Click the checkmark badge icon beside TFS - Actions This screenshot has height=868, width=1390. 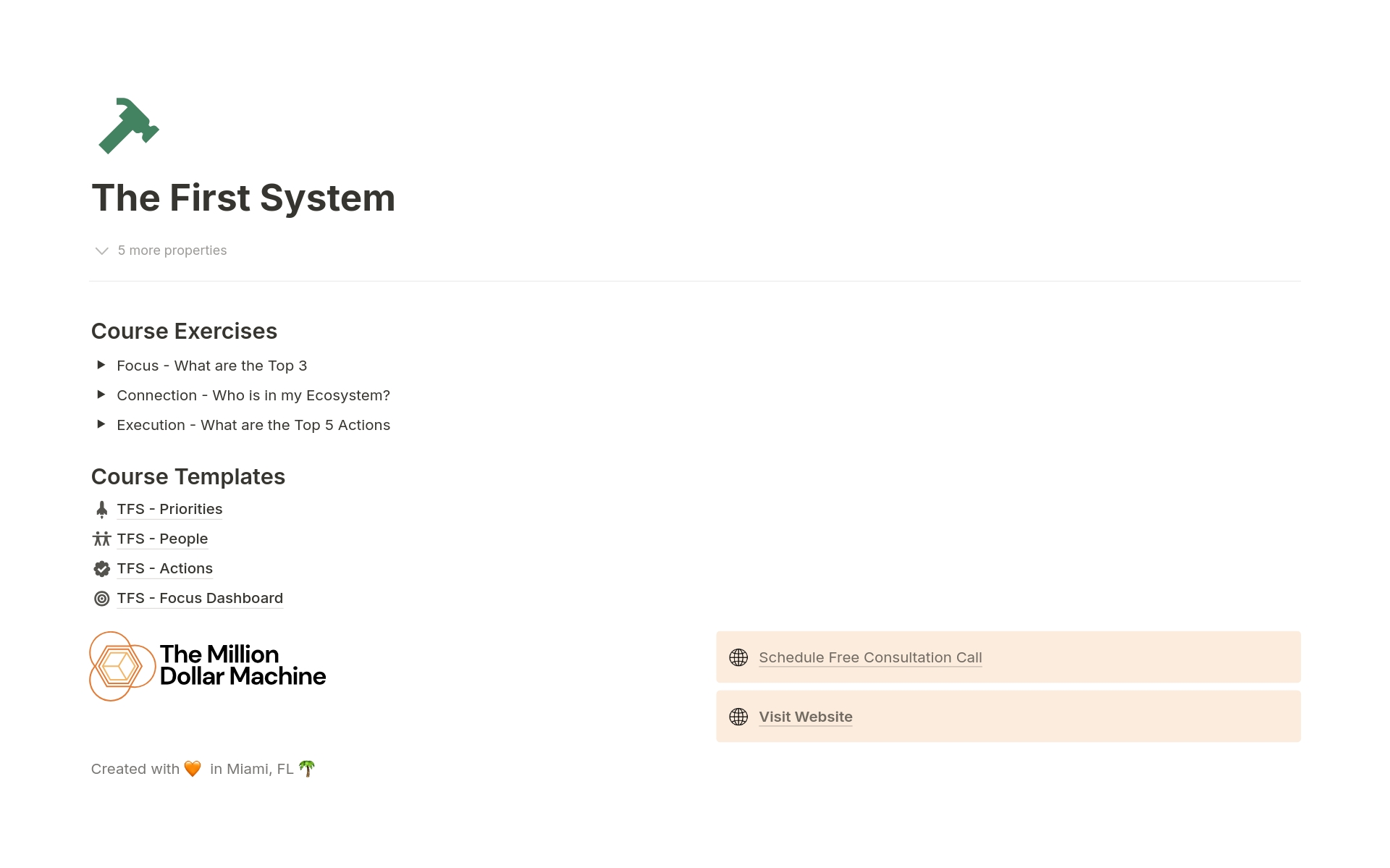(102, 569)
